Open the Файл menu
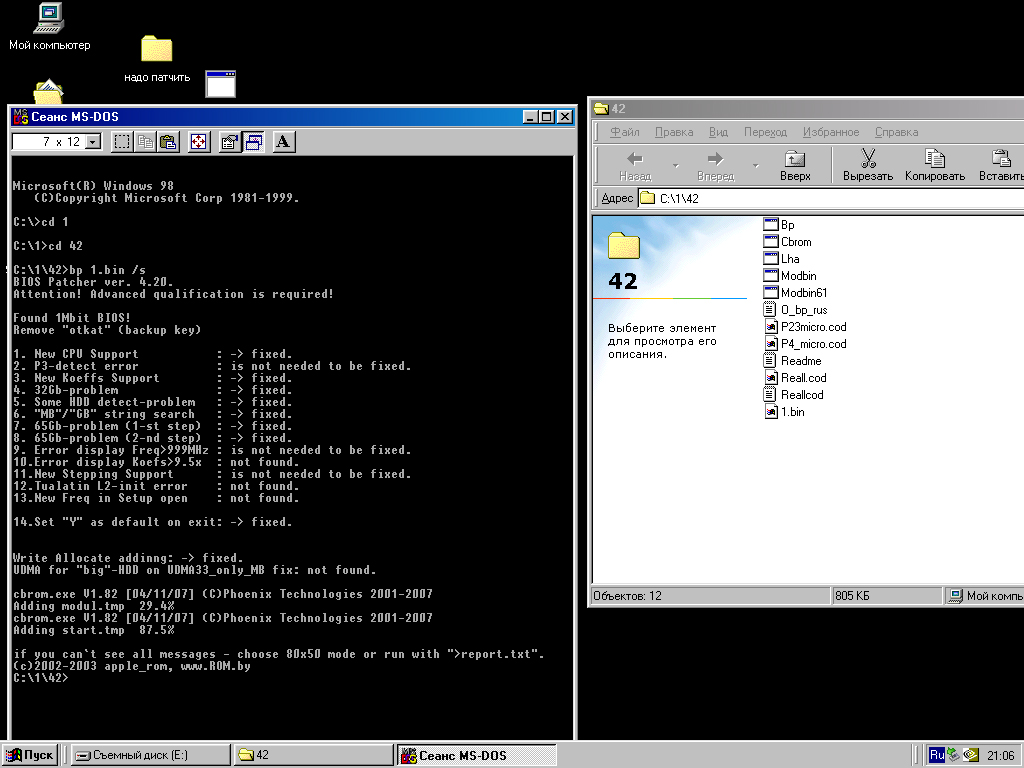 tap(624, 132)
